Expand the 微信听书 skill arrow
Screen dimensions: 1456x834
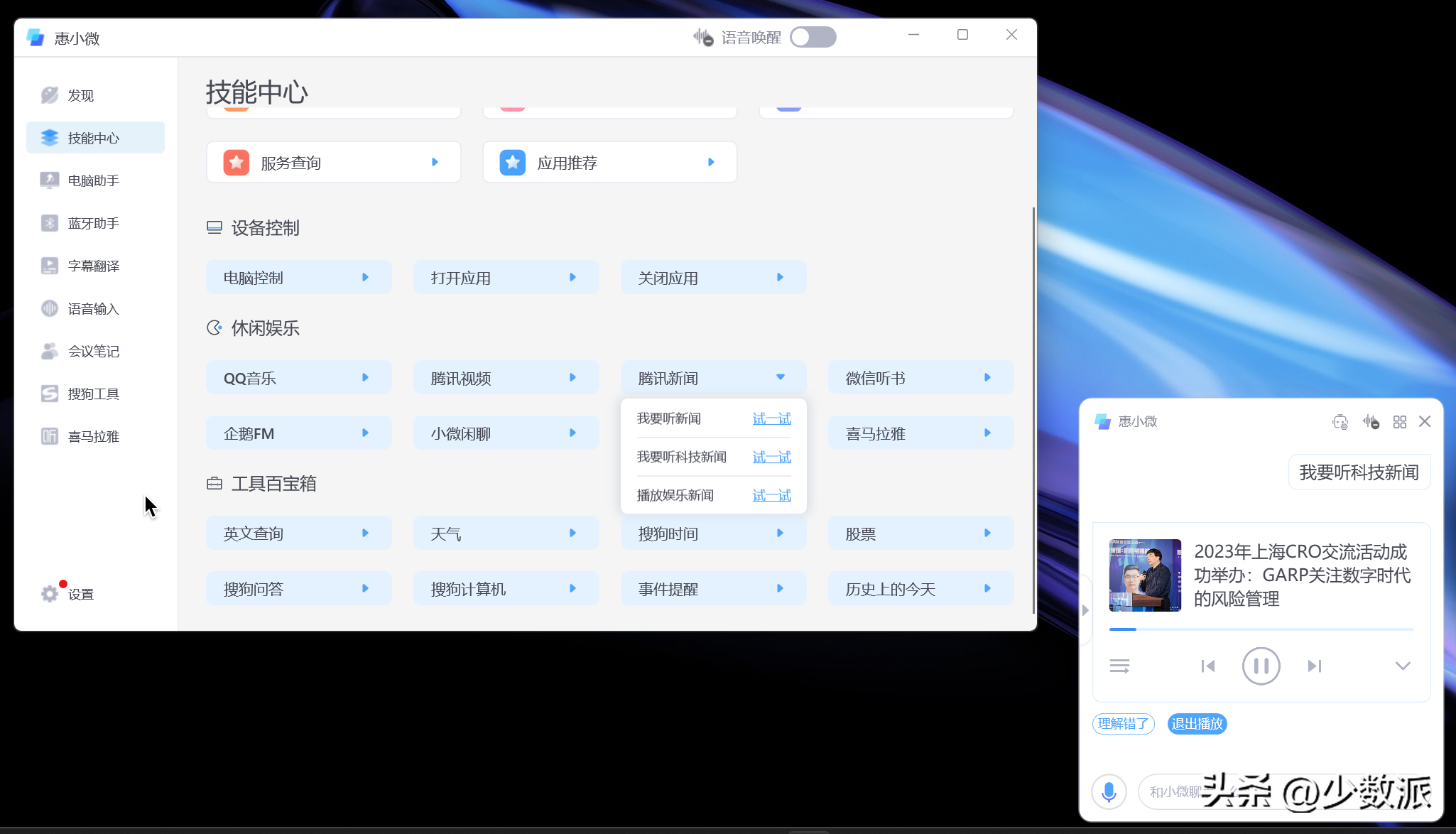pyautogui.click(x=988, y=378)
